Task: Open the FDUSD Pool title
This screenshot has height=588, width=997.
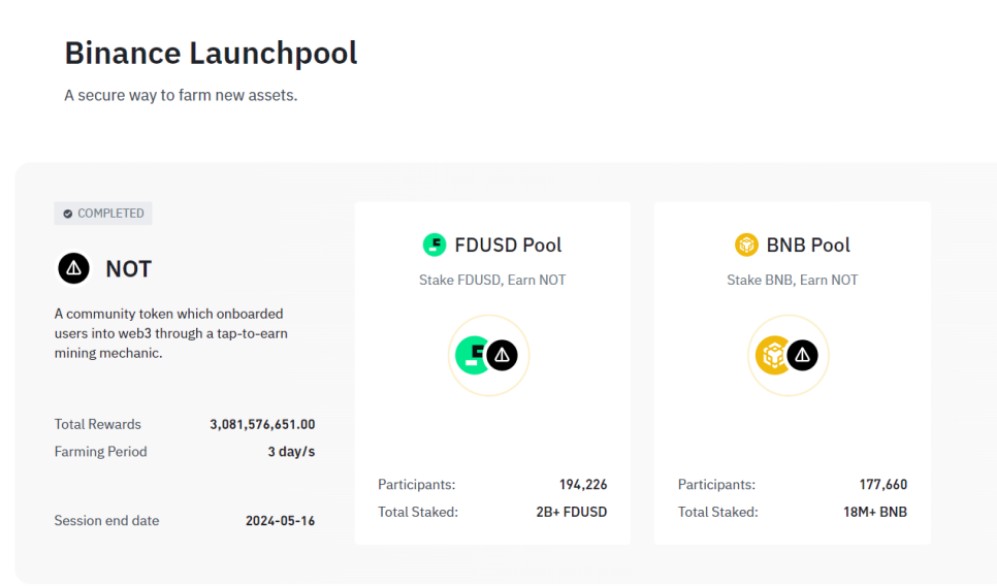Action: (x=508, y=245)
